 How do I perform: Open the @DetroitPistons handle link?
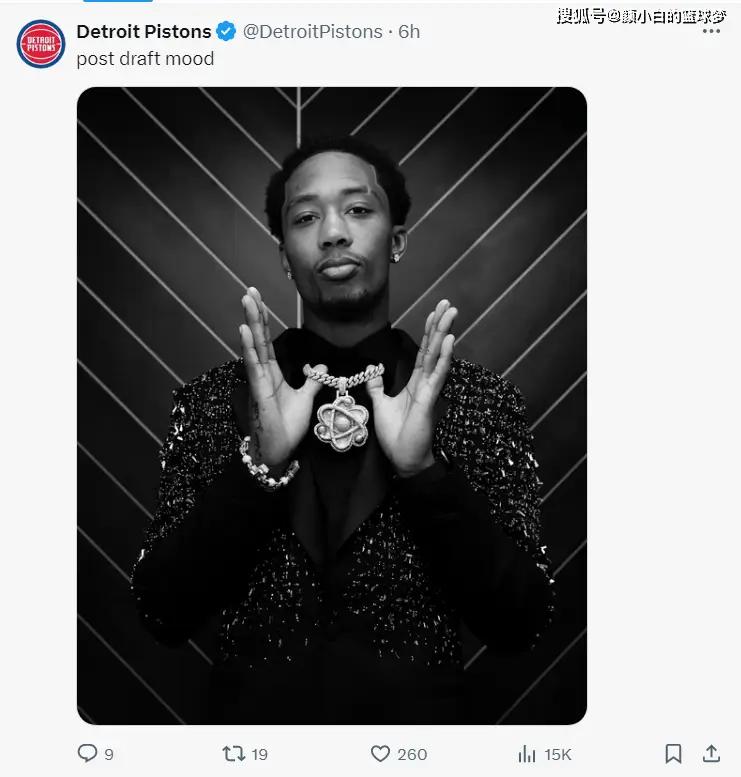[x=312, y=32]
